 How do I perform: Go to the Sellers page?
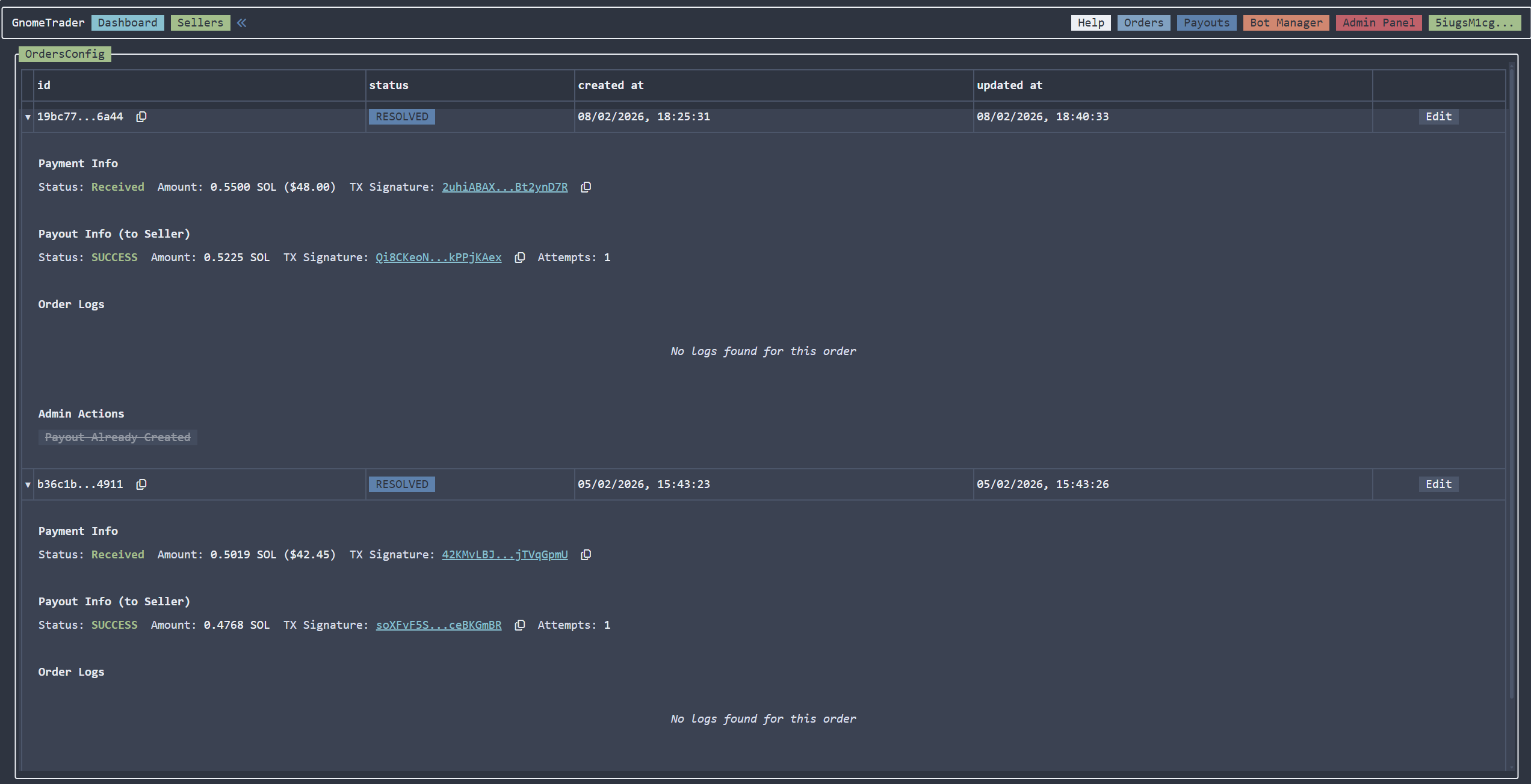point(200,23)
